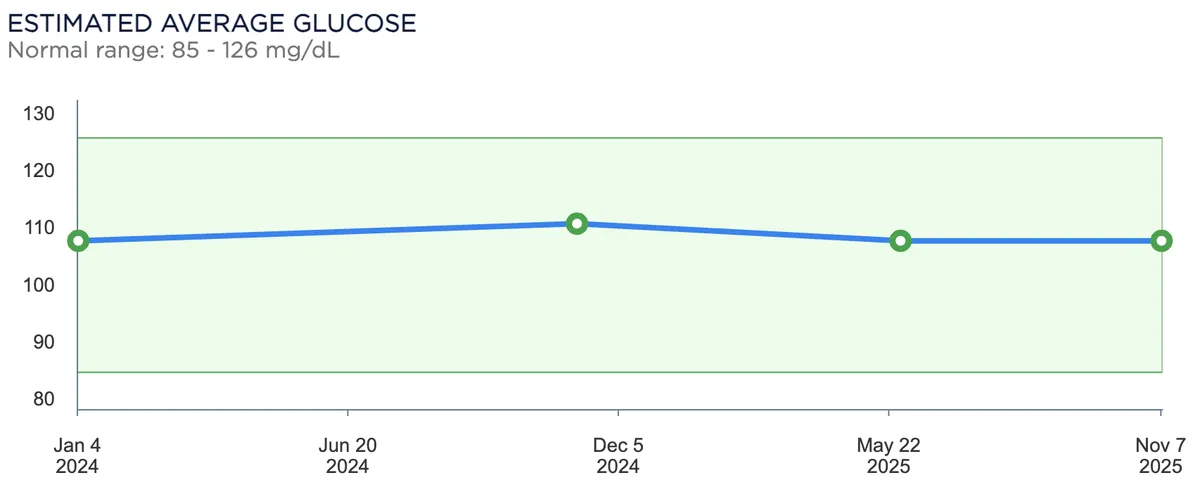The image size is (1200, 499).
Task: Click the upper boundary line of the normal range
Action: pos(620,138)
